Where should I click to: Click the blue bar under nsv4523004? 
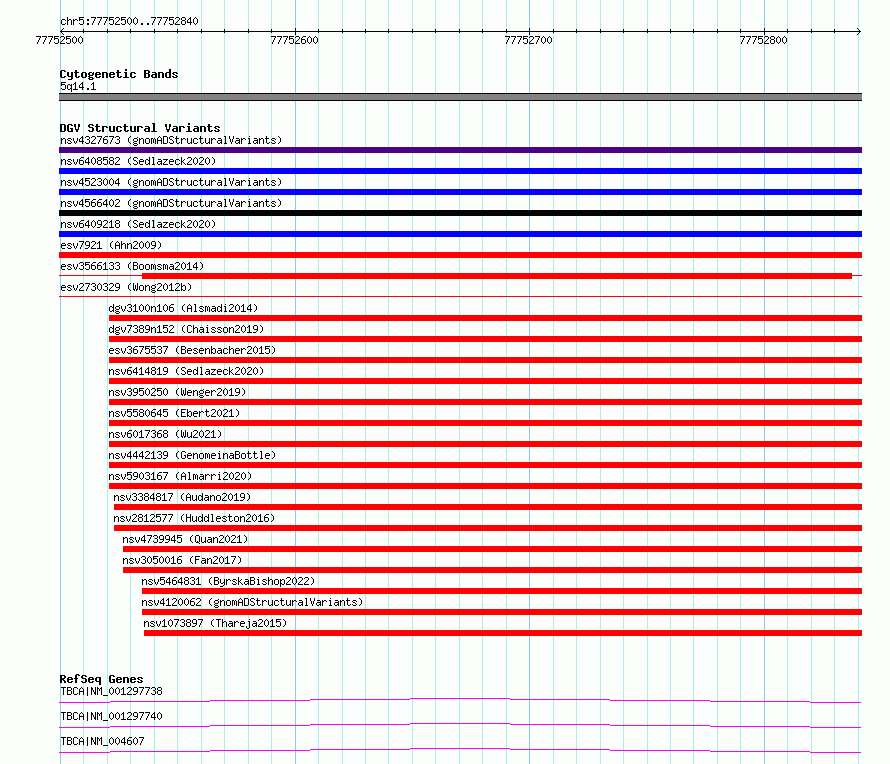pyautogui.click(x=460, y=192)
